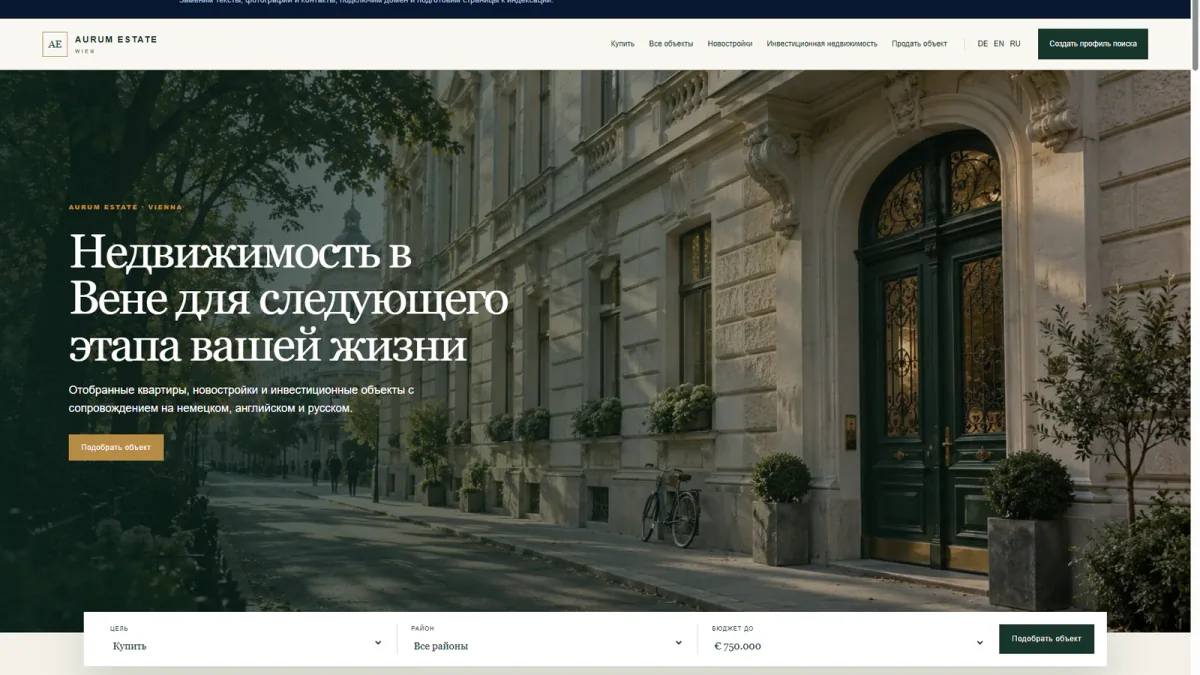1200x675 pixels.
Task: Click the Отобранные квартиры description paragraph
Action: pyautogui.click(x=241, y=398)
